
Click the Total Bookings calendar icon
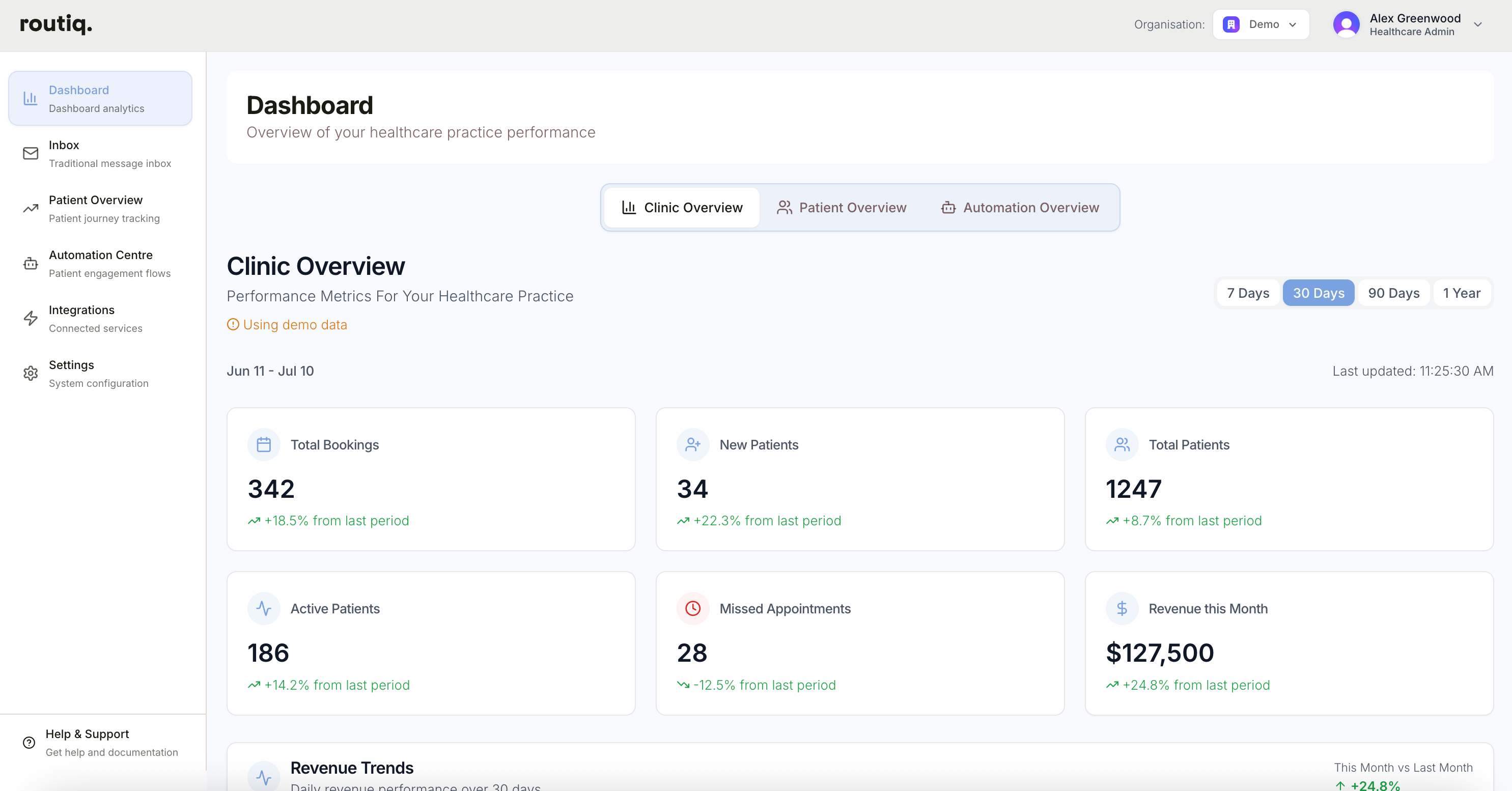[264, 445]
